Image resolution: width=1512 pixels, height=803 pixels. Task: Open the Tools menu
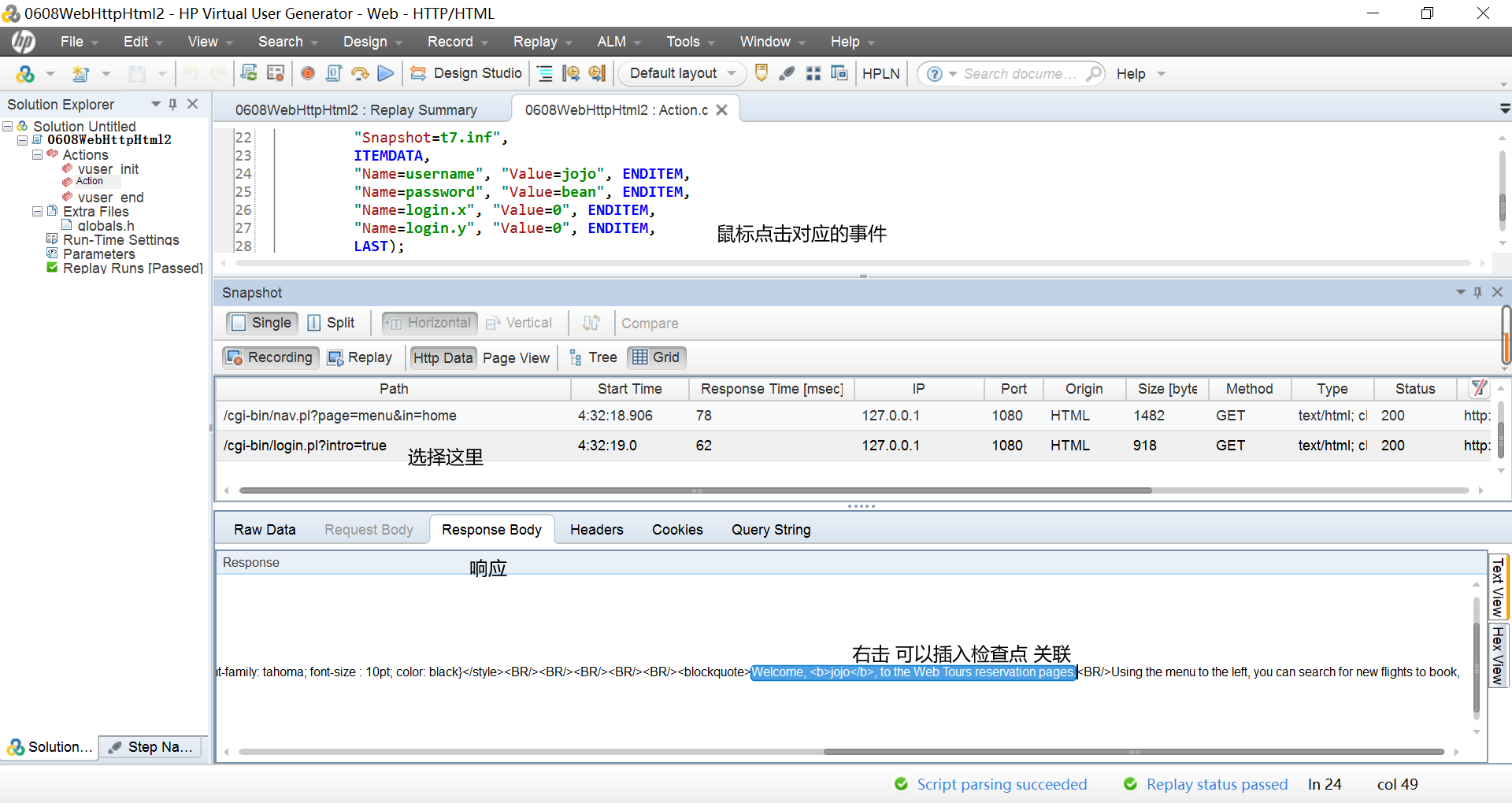click(691, 42)
